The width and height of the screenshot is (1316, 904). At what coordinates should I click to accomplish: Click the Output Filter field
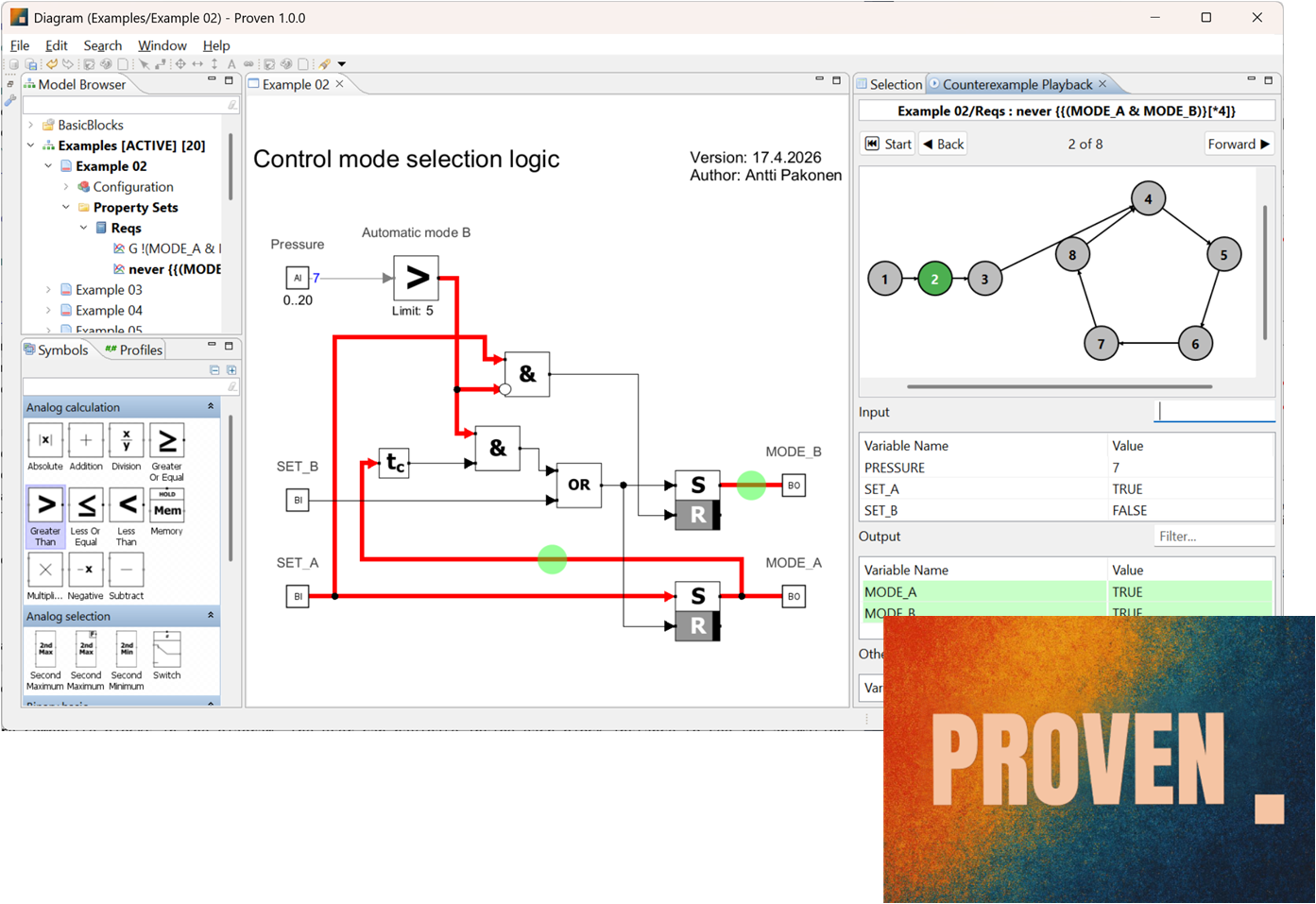tap(1213, 536)
